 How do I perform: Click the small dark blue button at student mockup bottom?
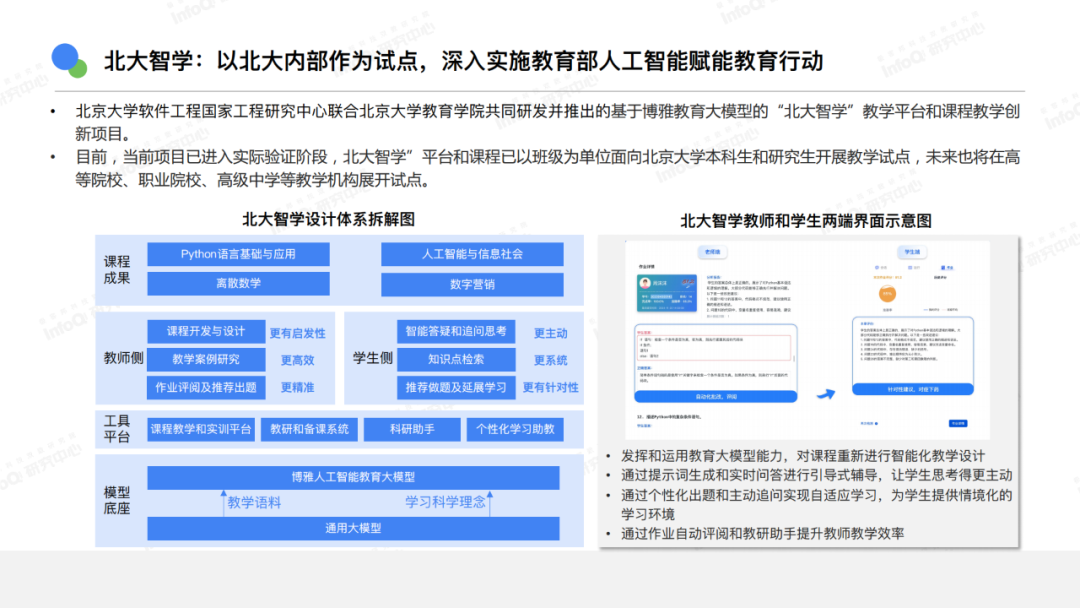[x=958, y=423]
